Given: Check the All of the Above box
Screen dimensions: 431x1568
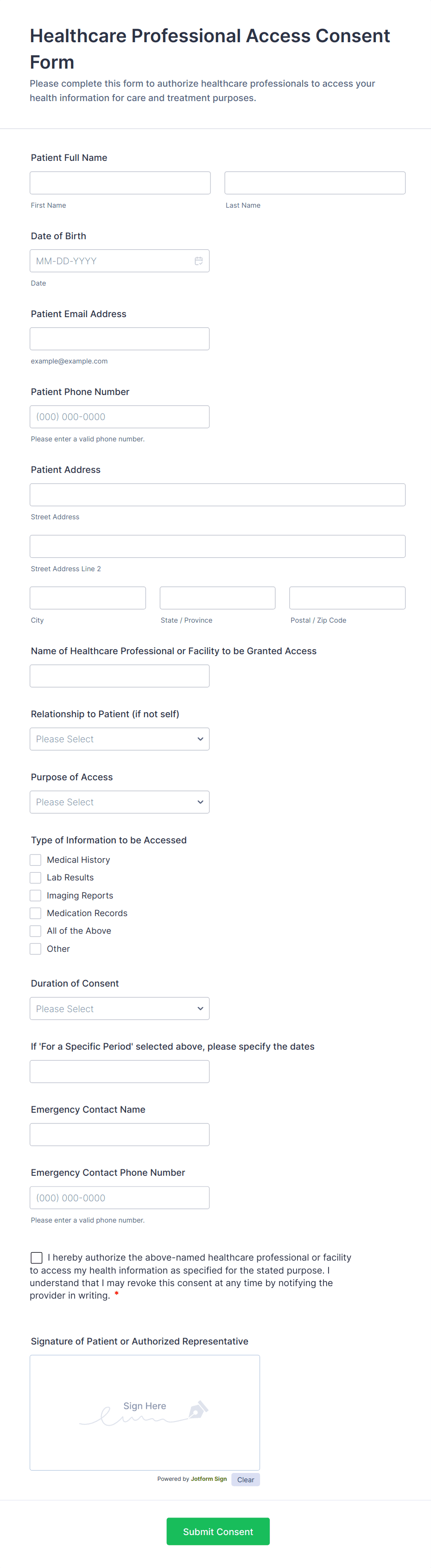Looking at the screenshot, I should pyautogui.click(x=36, y=931).
